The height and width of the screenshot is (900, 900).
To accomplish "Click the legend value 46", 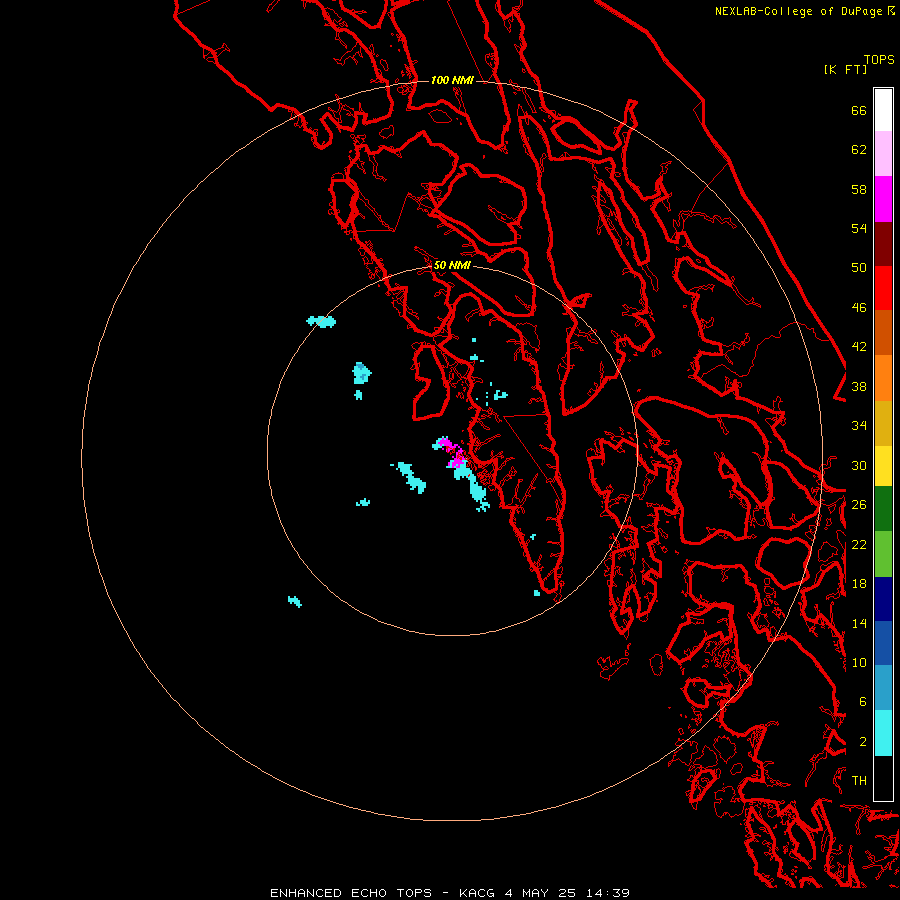I will (x=859, y=308).
